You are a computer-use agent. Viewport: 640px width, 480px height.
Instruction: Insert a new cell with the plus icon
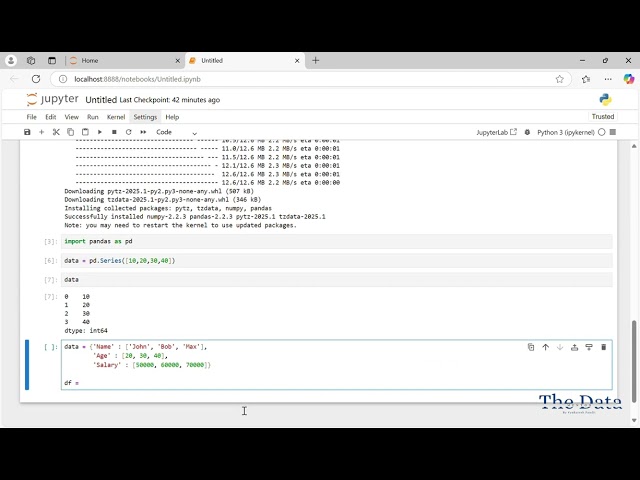tap(41, 132)
